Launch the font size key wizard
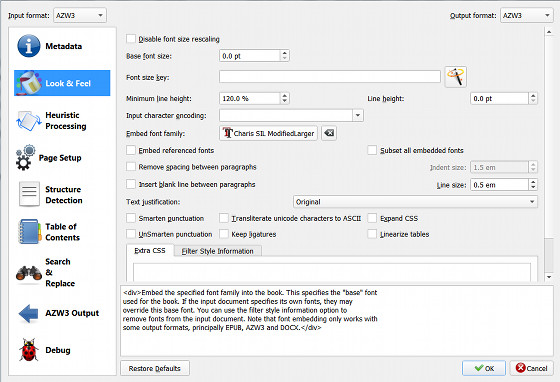Screen dimensions: 560x382 [x=456, y=77]
